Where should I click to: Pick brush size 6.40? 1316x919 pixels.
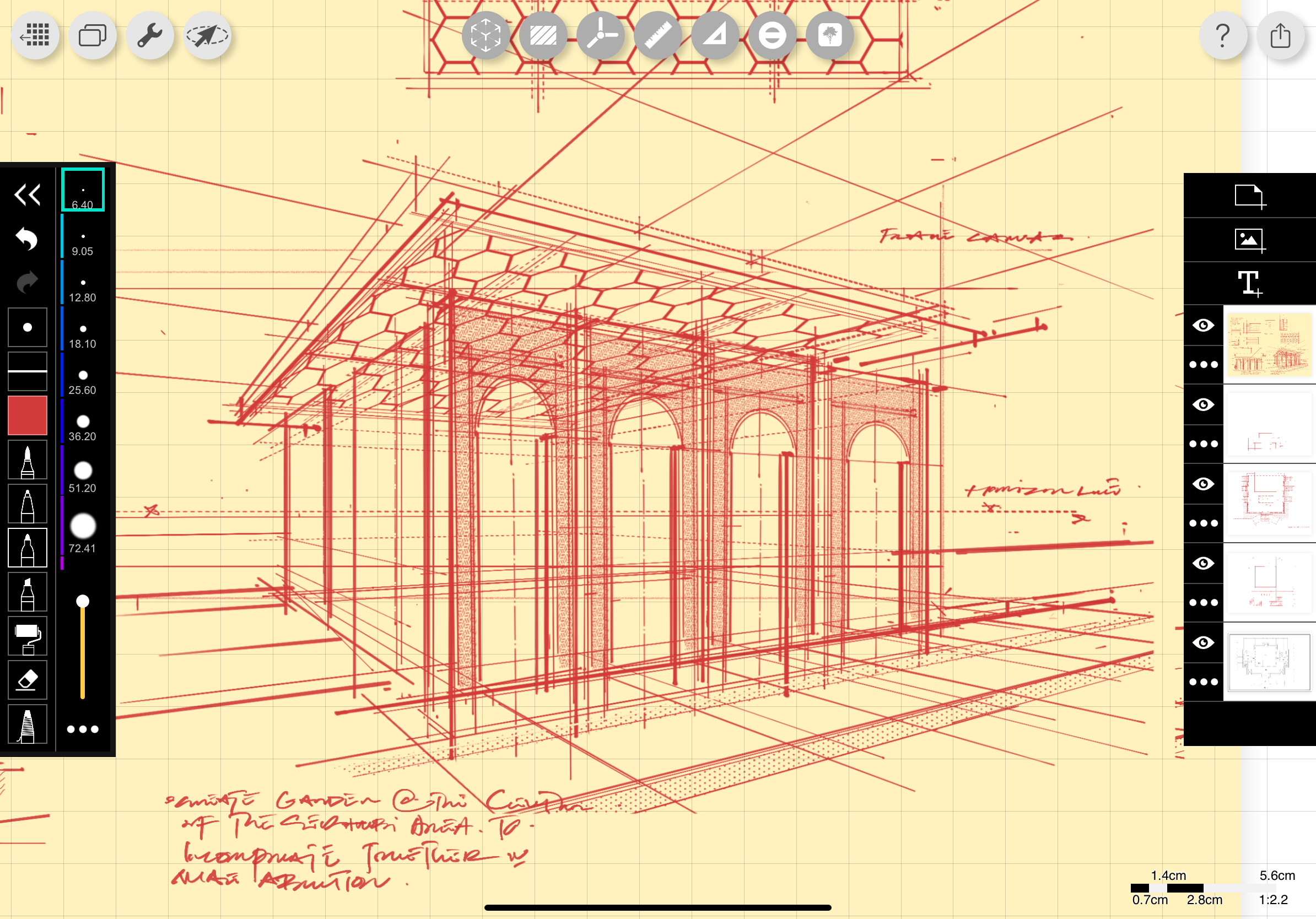point(83,190)
